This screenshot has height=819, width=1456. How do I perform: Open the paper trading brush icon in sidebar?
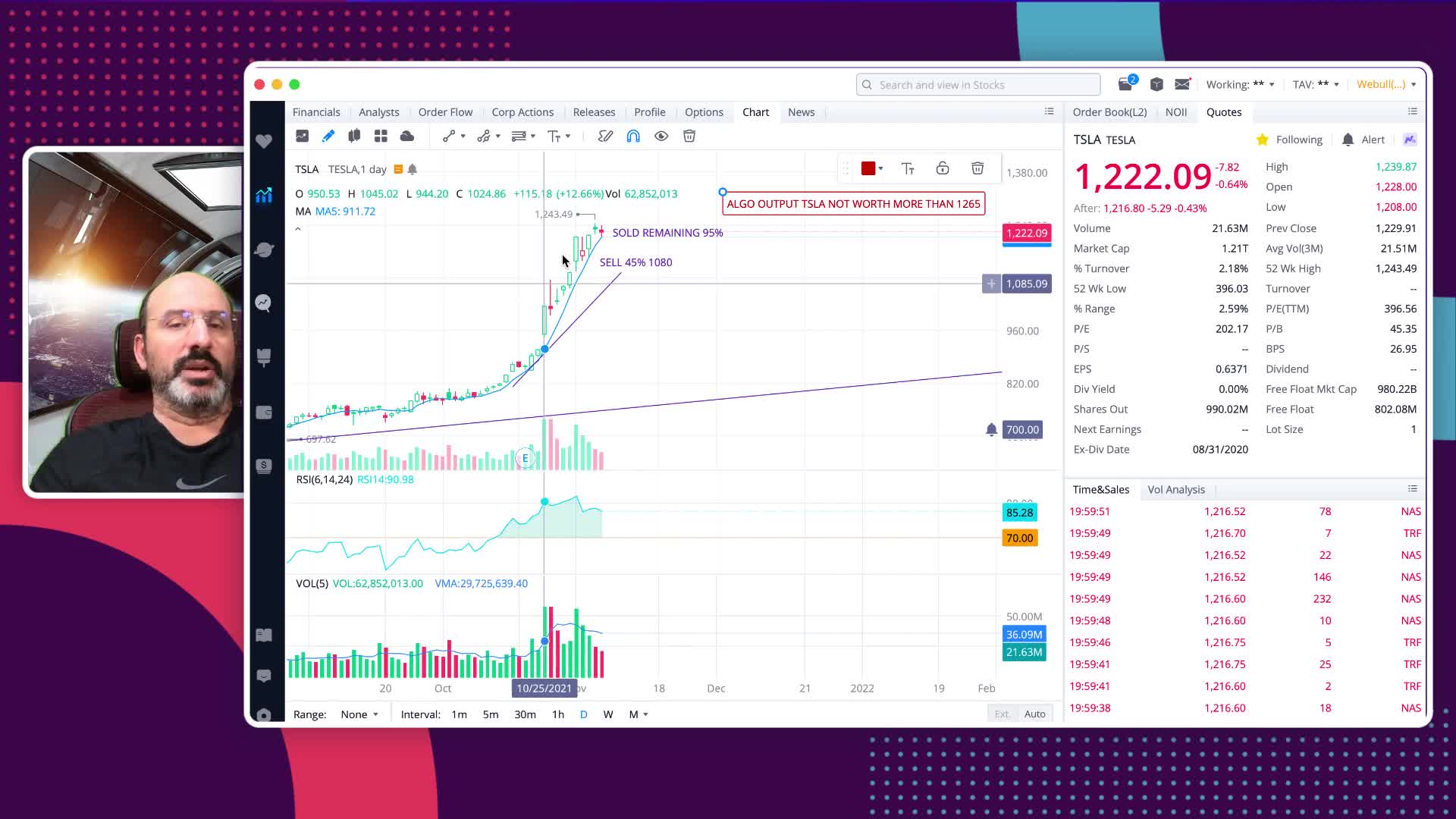click(x=264, y=357)
